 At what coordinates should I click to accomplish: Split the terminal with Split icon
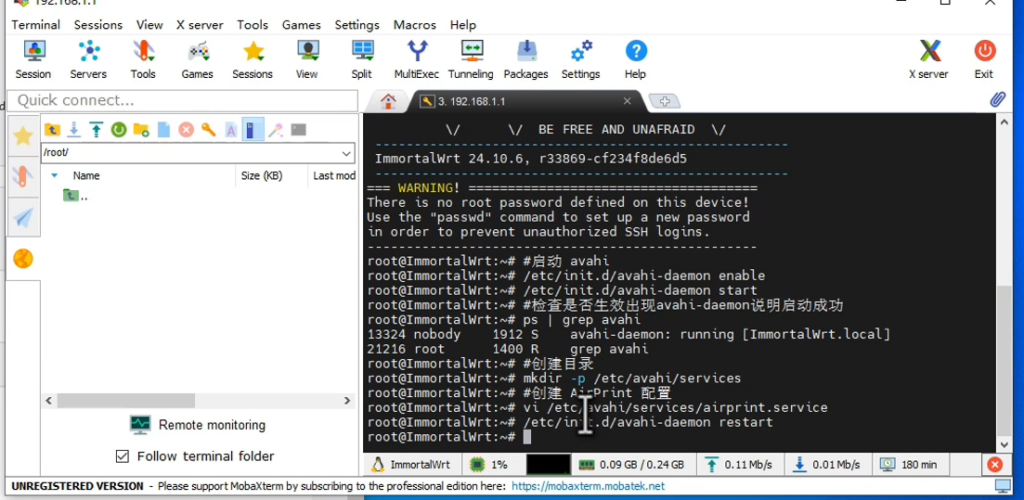(362, 59)
